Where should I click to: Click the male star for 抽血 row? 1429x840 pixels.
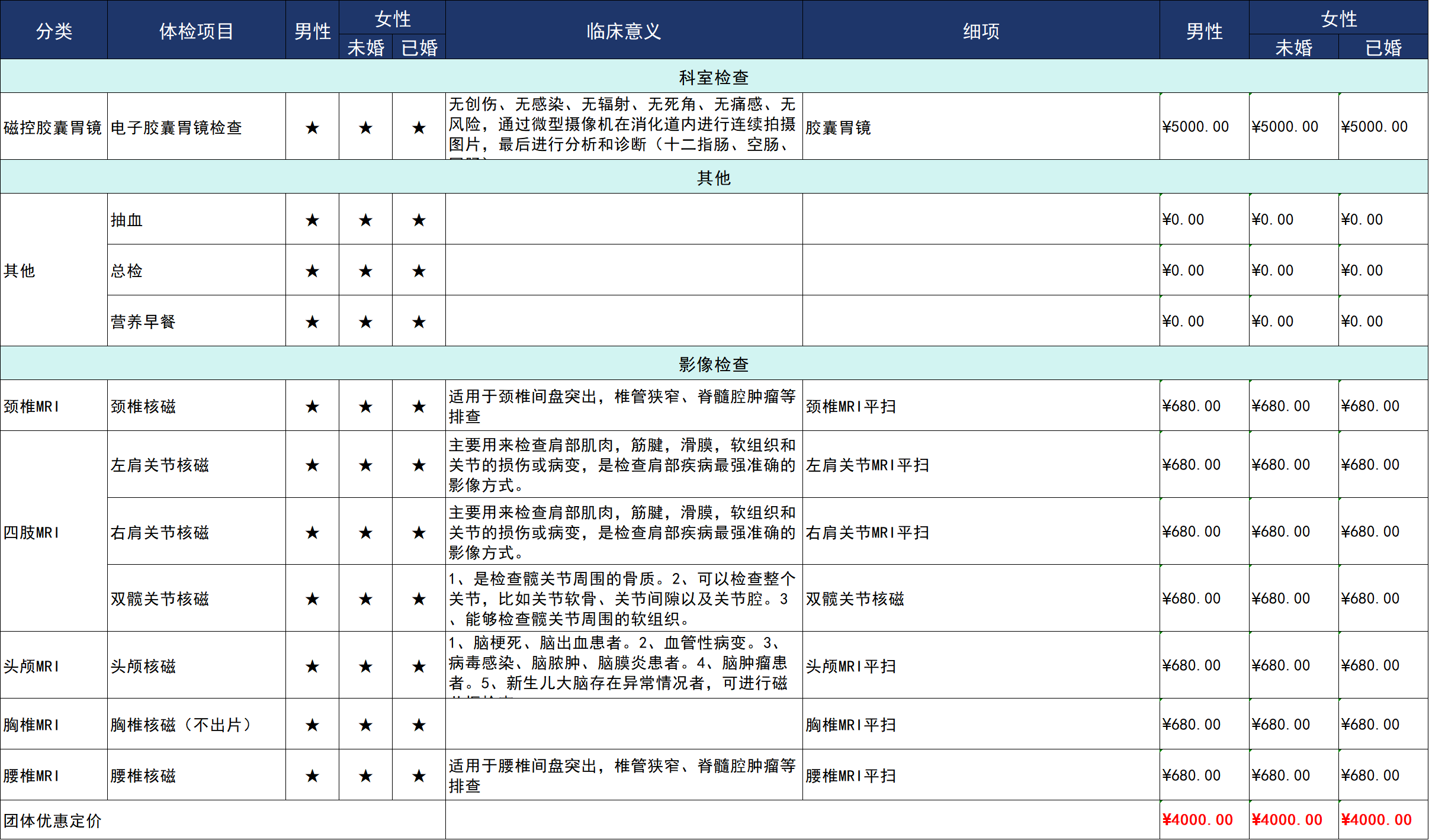[x=312, y=220]
